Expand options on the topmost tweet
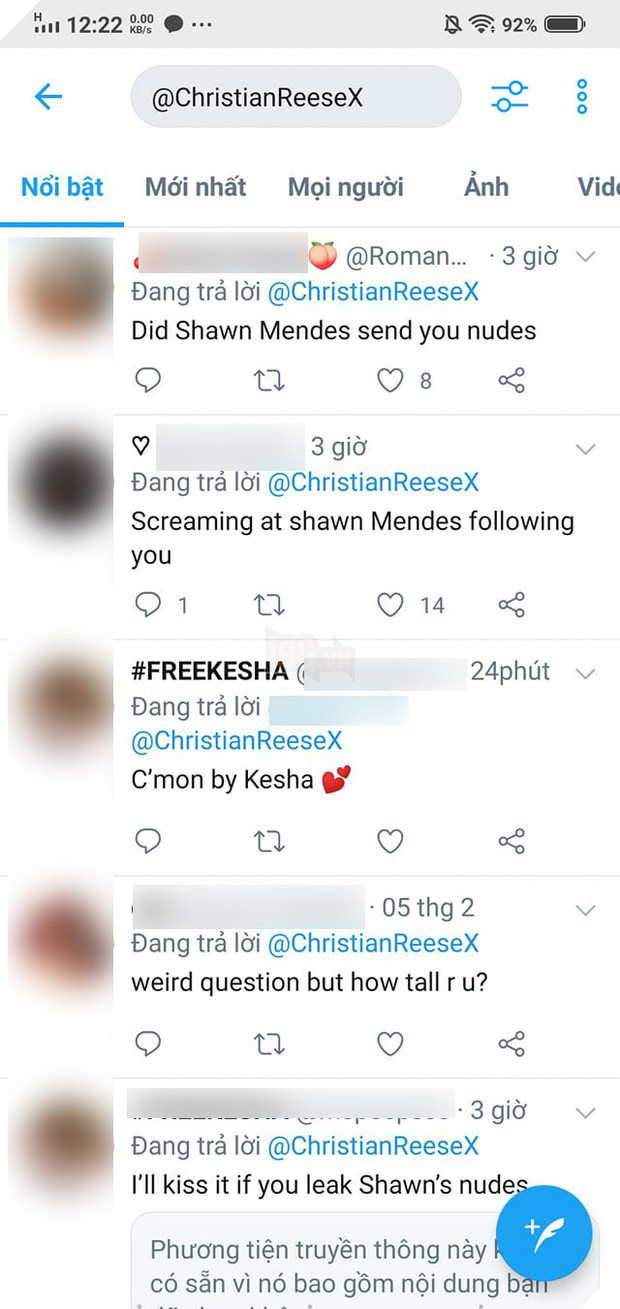 586,256
